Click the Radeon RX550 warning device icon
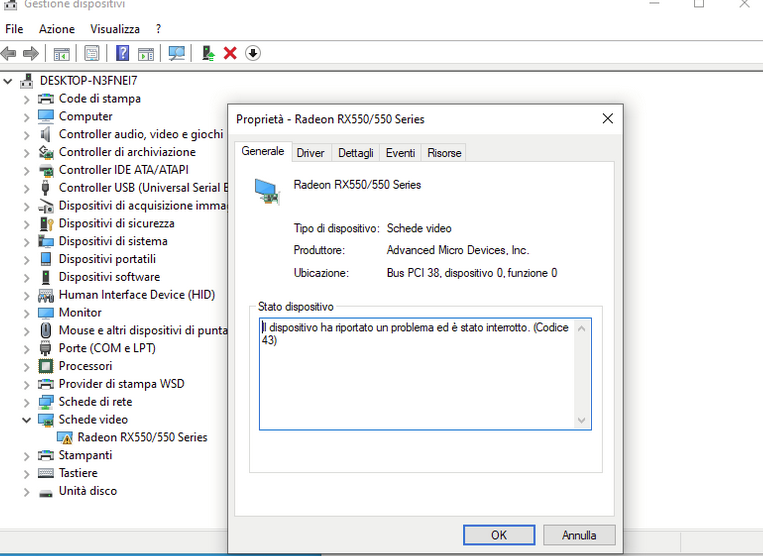The image size is (763, 556). pyautogui.click(x=64, y=438)
